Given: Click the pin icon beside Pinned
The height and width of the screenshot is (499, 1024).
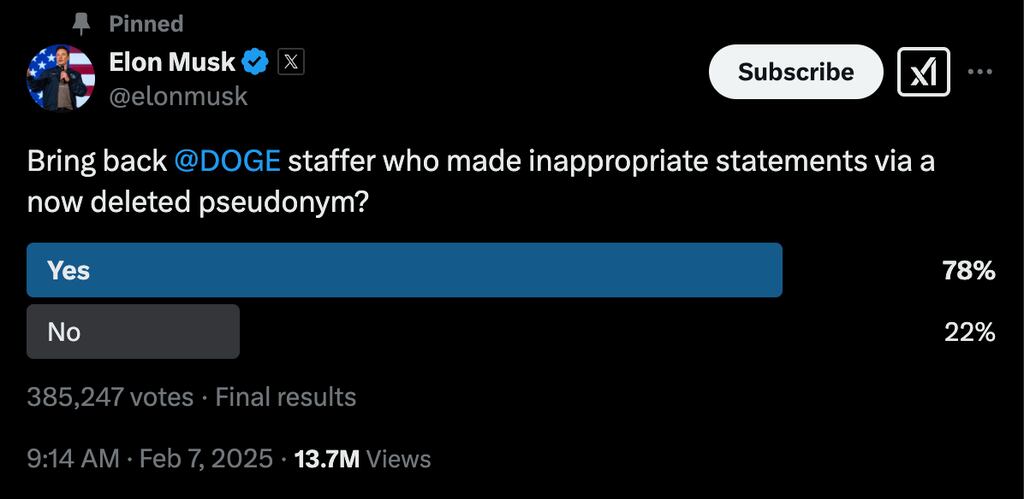Looking at the screenshot, I should coord(82,23).
